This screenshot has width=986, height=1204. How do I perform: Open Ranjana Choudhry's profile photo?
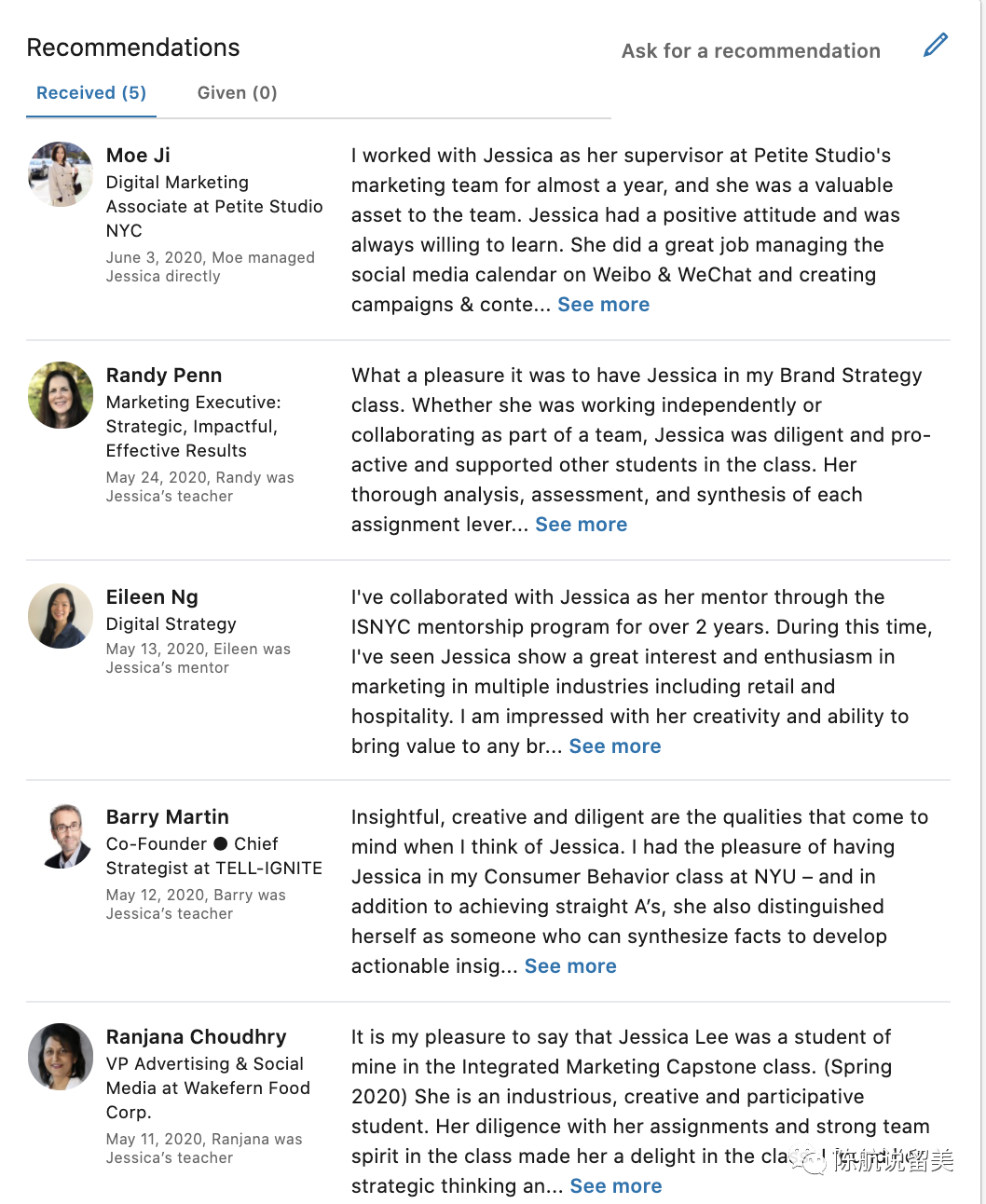tap(61, 1056)
